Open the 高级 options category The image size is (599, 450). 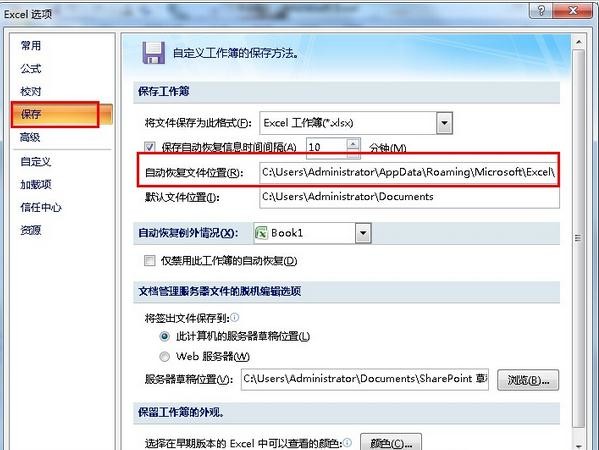tap(30, 137)
